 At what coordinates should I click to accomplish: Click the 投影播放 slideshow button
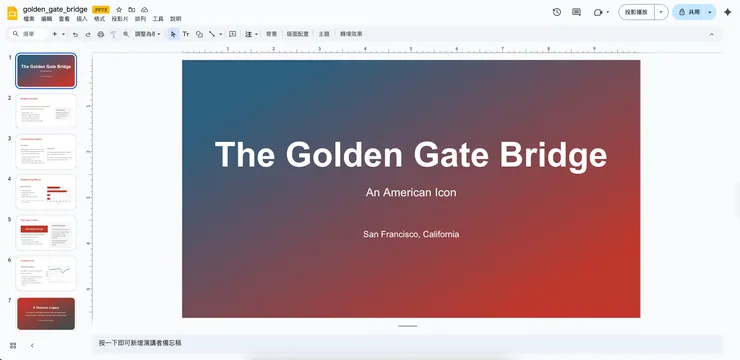pyautogui.click(x=637, y=12)
